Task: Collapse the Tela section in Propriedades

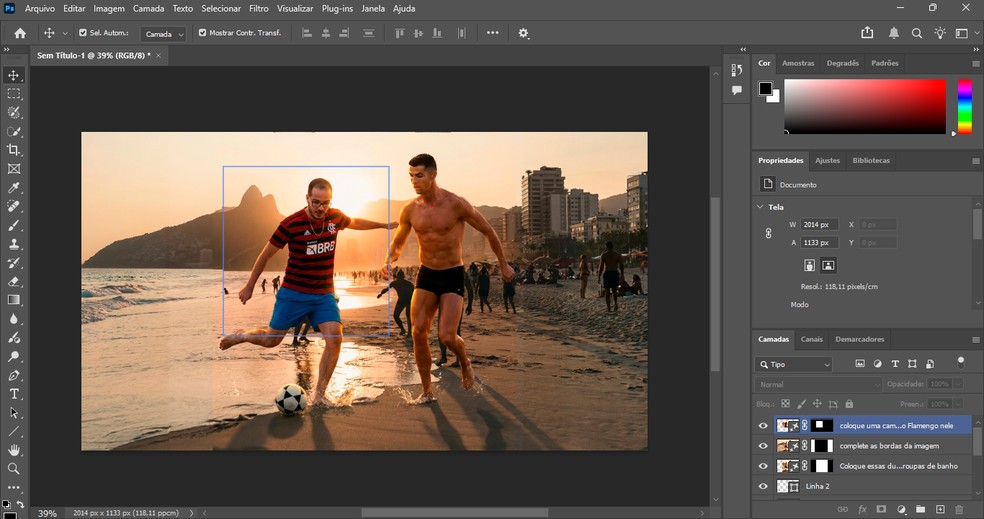Action: pos(760,207)
